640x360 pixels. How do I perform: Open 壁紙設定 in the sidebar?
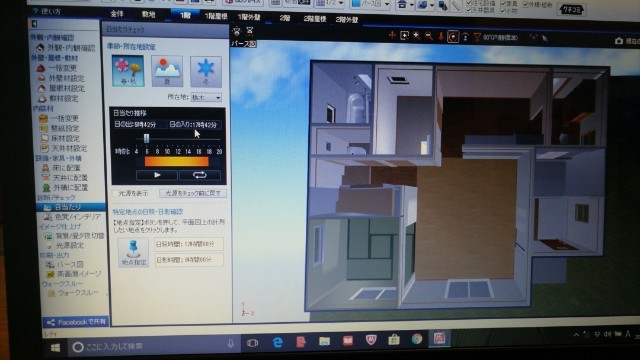click(x=59, y=128)
